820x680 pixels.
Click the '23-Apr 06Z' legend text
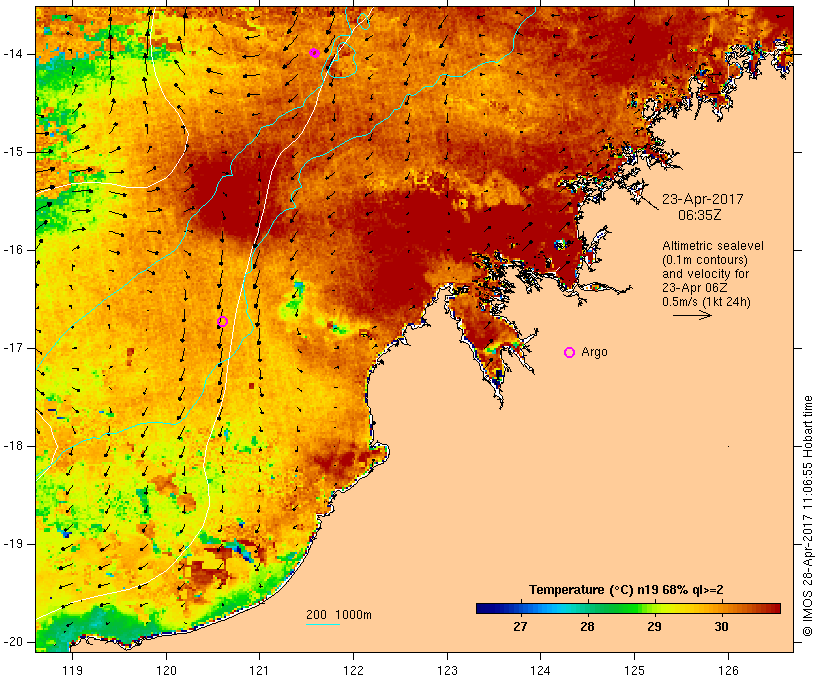tap(694, 288)
